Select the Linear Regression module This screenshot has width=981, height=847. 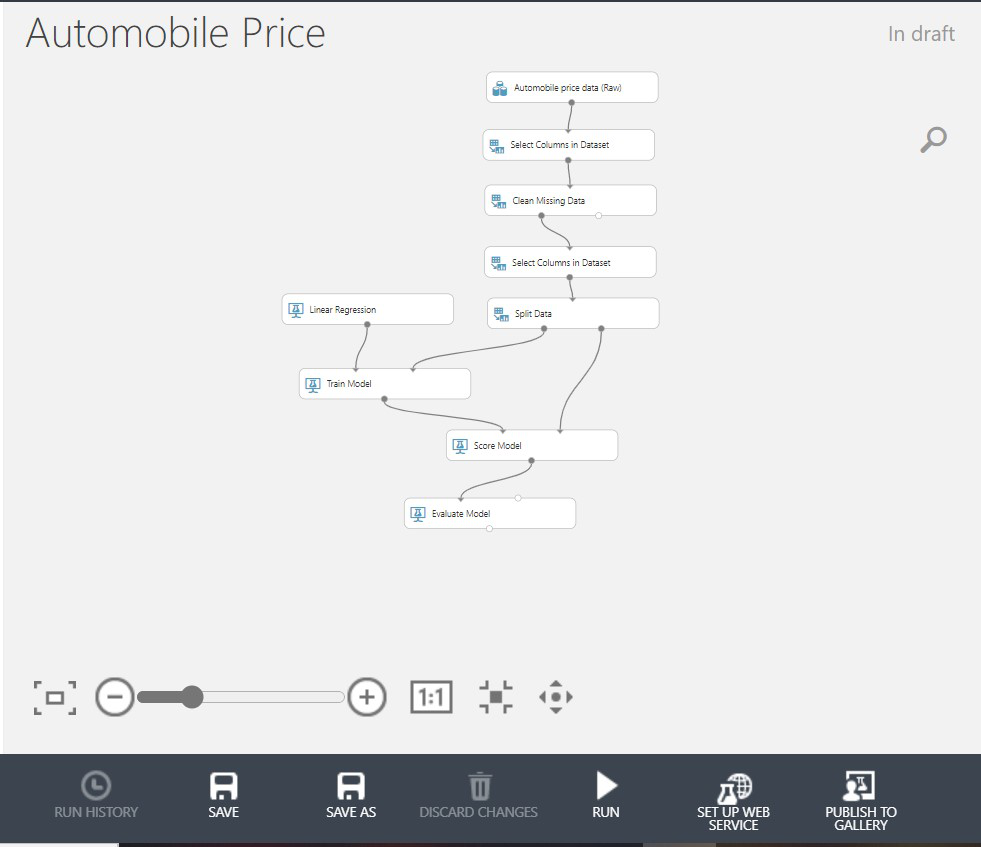click(x=367, y=310)
